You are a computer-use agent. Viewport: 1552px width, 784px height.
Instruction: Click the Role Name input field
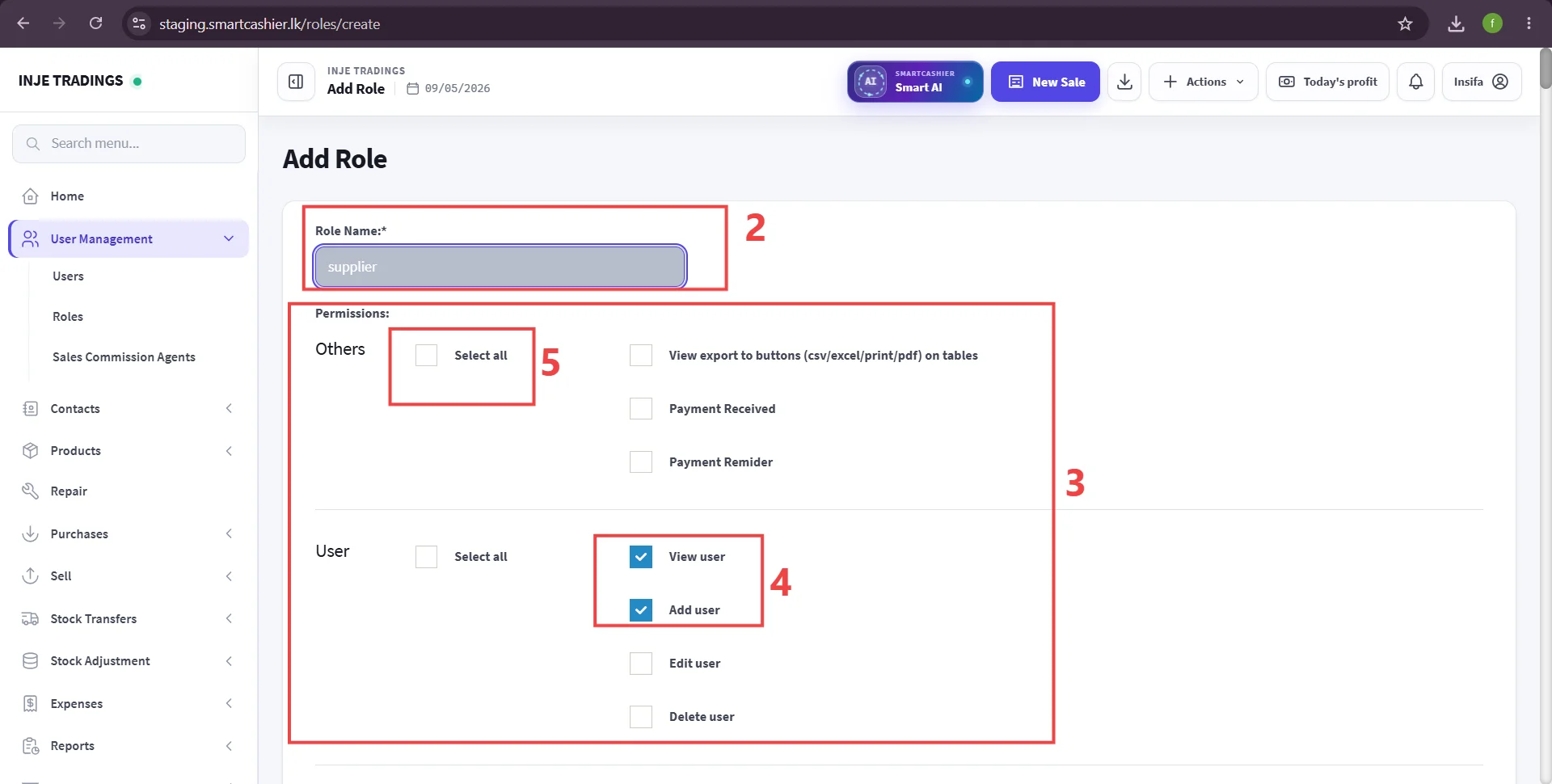(500, 267)
